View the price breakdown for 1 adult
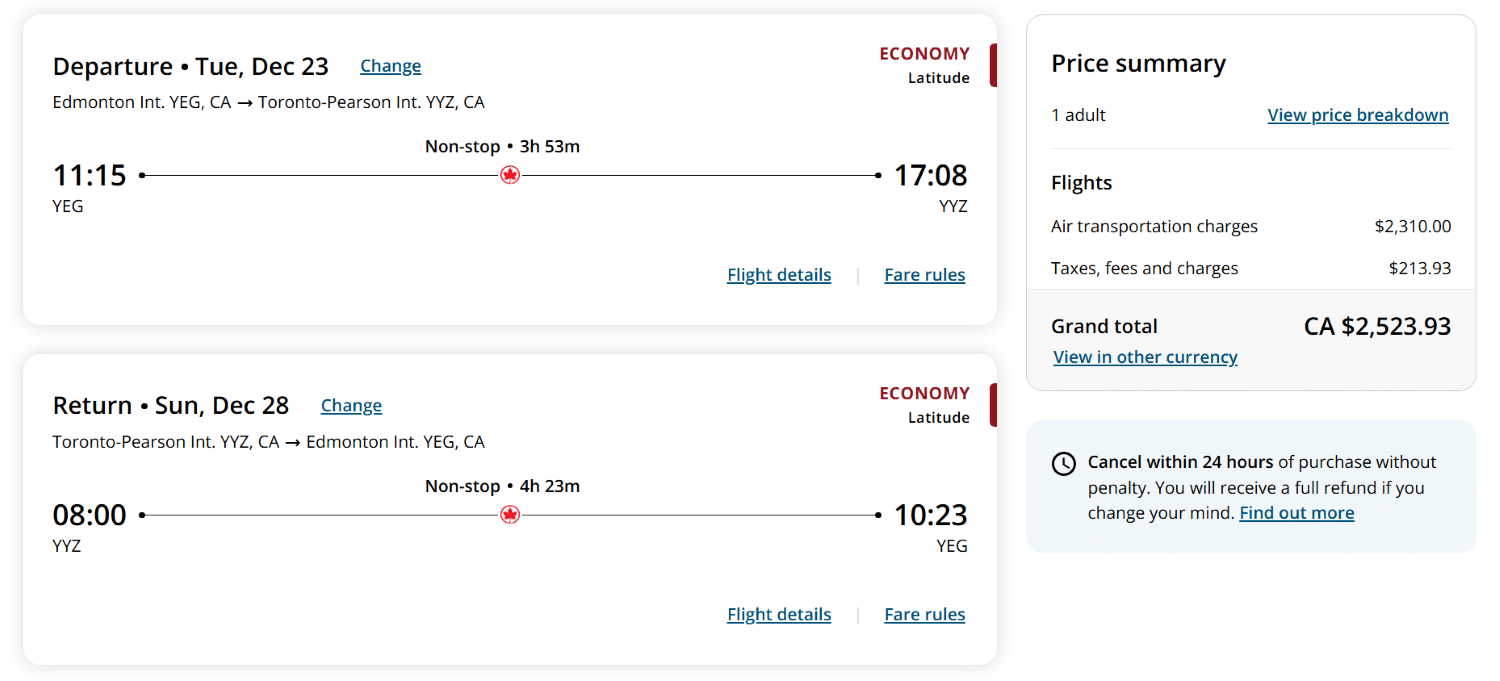 (1357, 114)
